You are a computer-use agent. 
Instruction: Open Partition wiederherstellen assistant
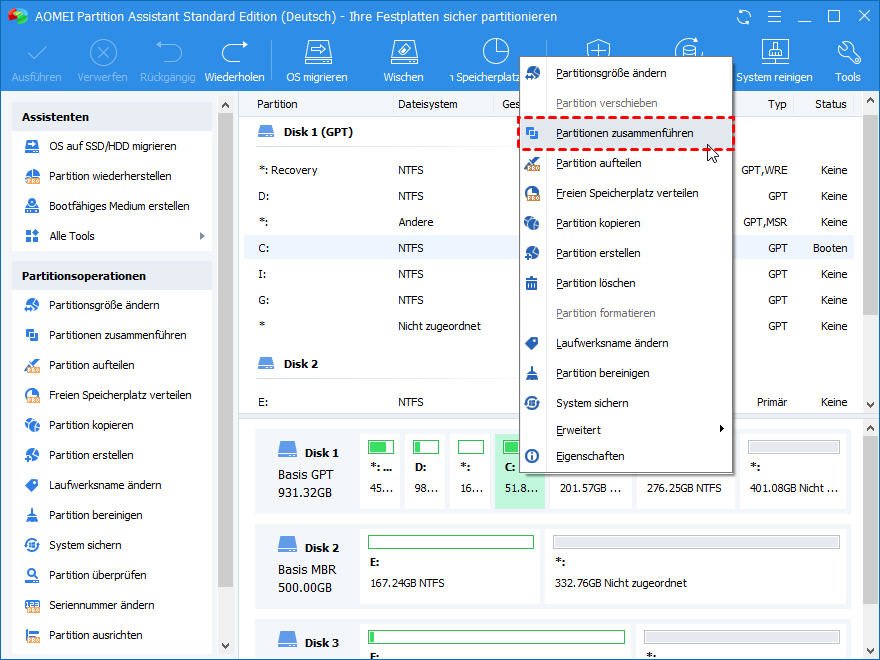point(112,176)
